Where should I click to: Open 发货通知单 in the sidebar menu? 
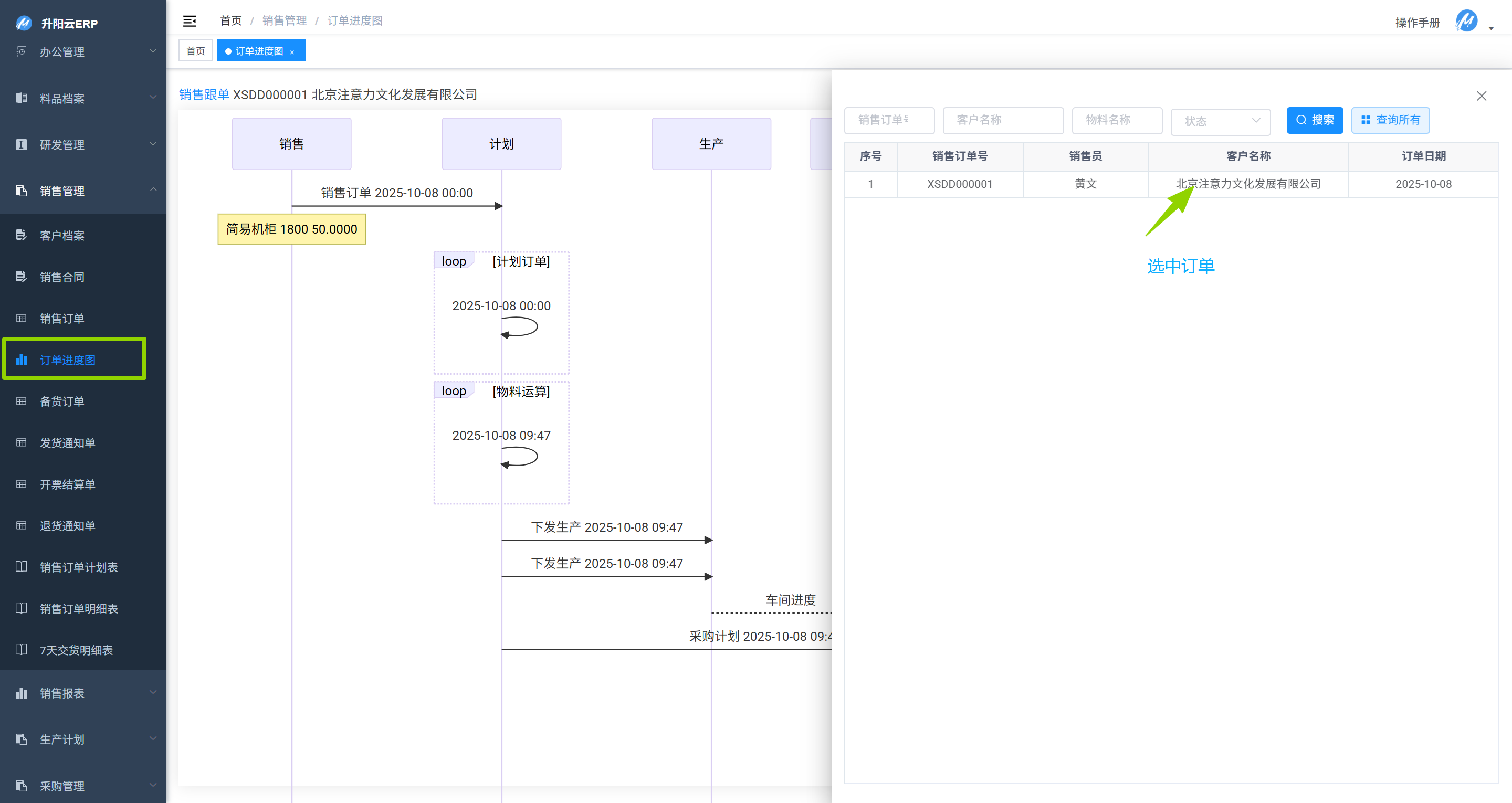pos(68,442)
